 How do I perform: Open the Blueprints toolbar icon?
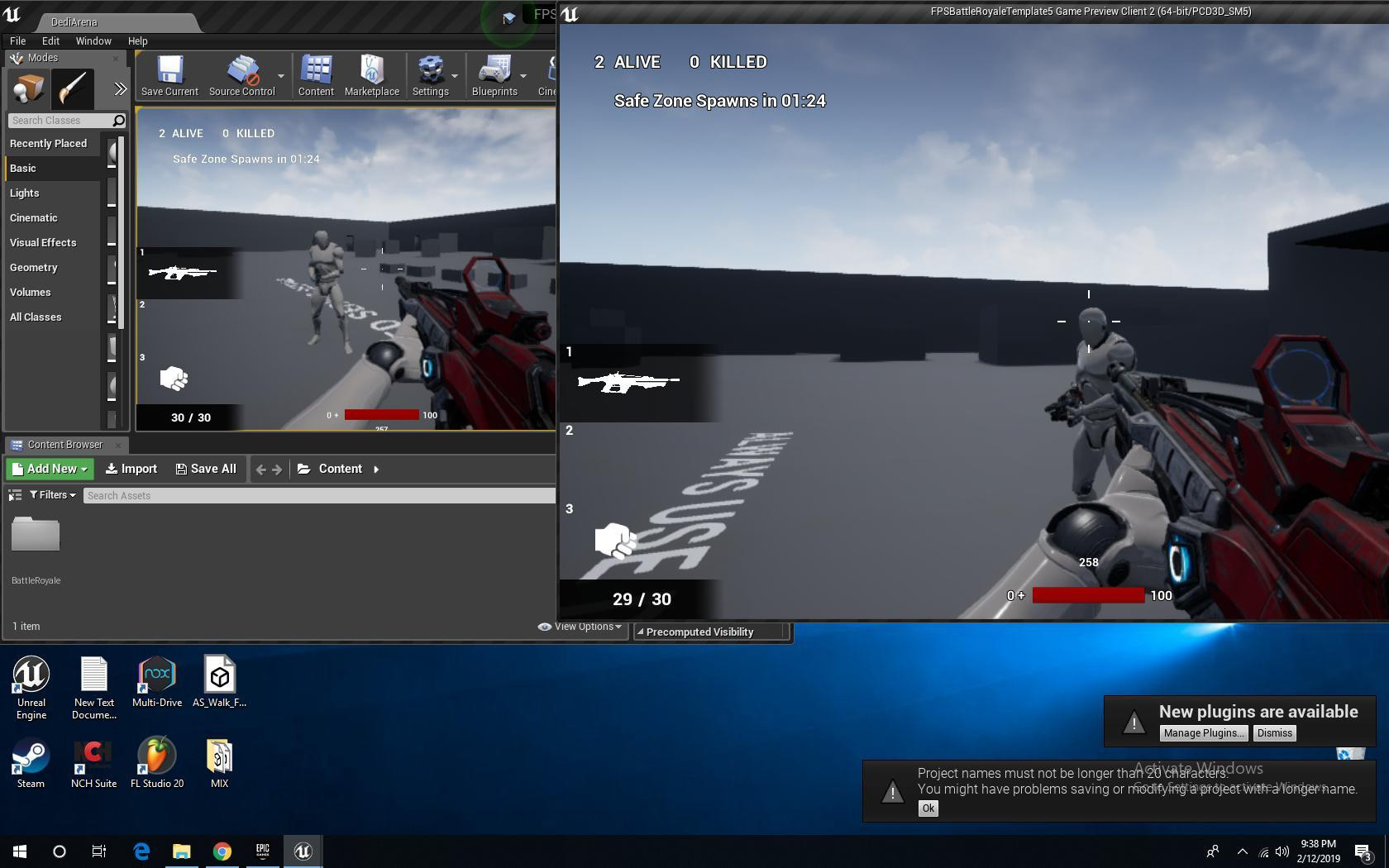click(x=494, y=76)
